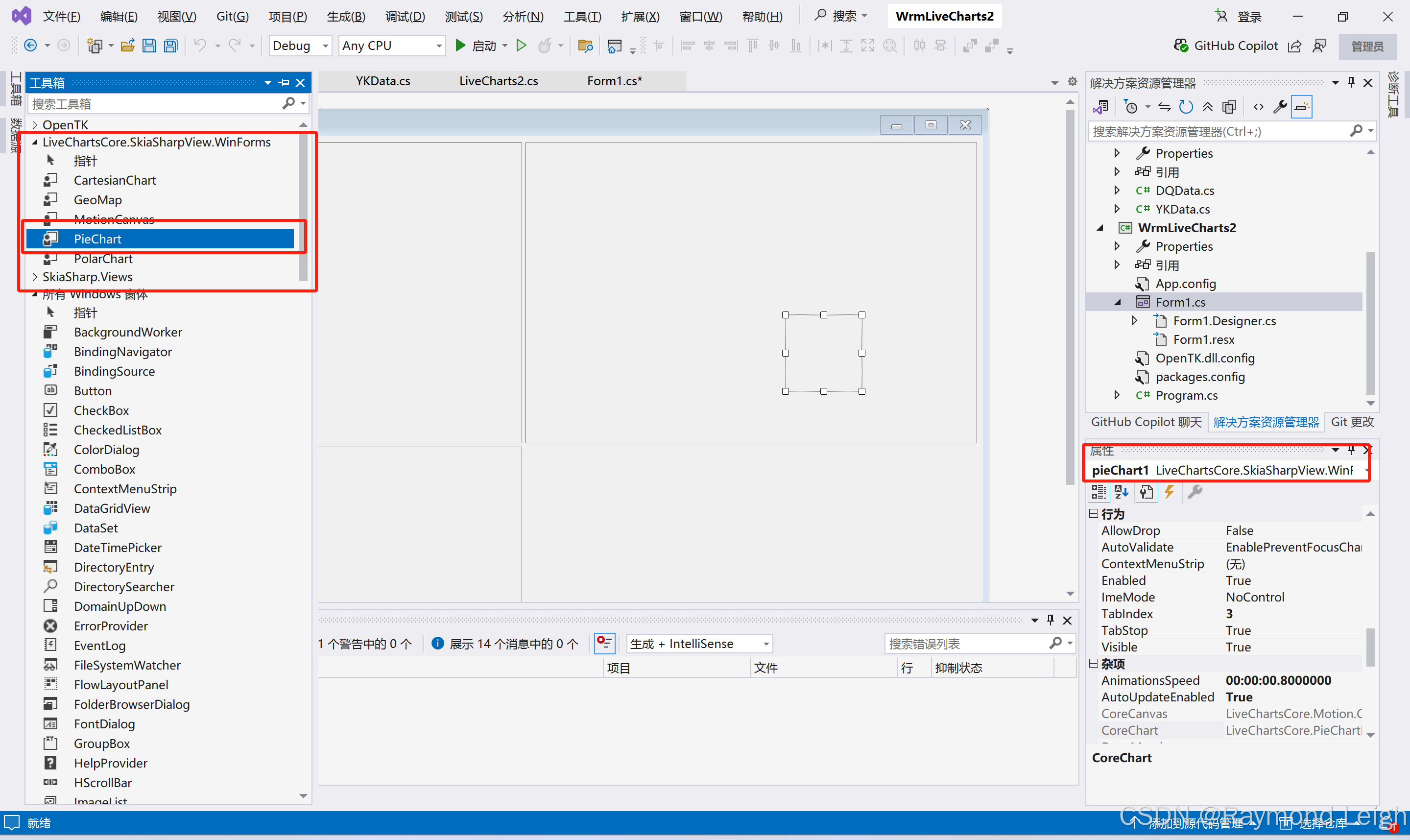
Task: Open the 调试(D) menu
Action: click(405, 17)
